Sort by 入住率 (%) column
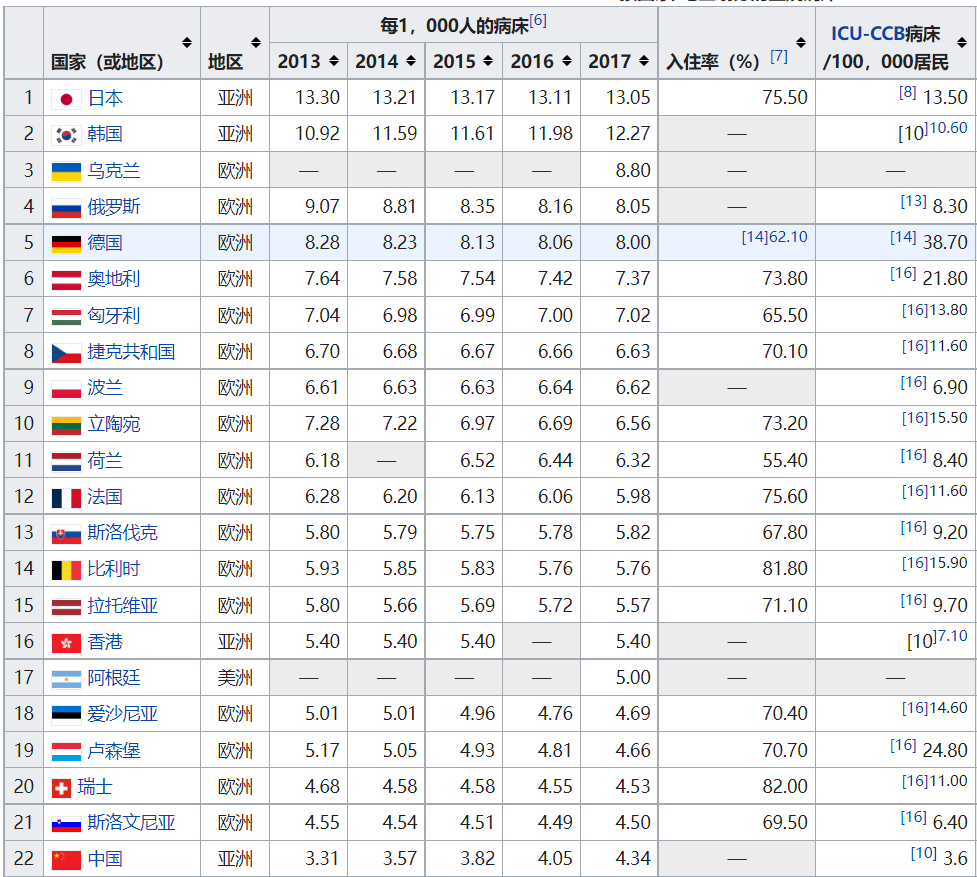 tap(801, 42)
